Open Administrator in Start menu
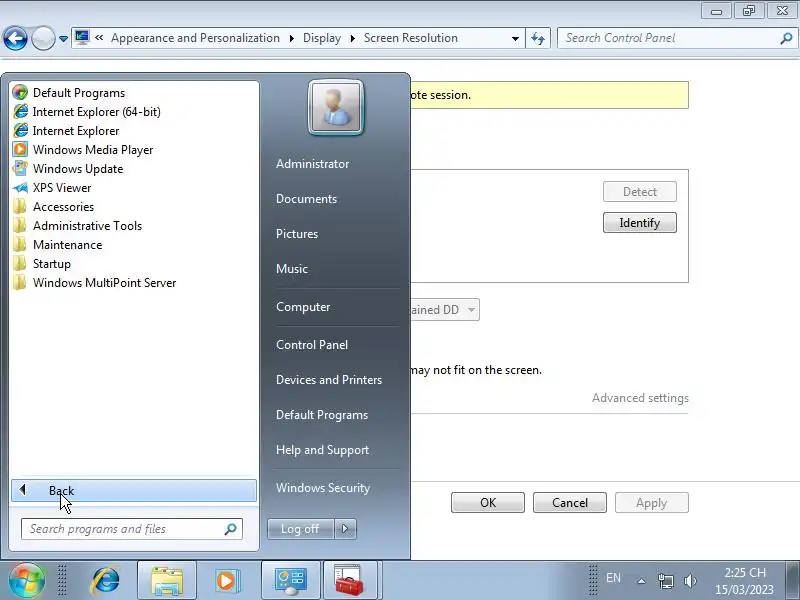 [312, 164]
